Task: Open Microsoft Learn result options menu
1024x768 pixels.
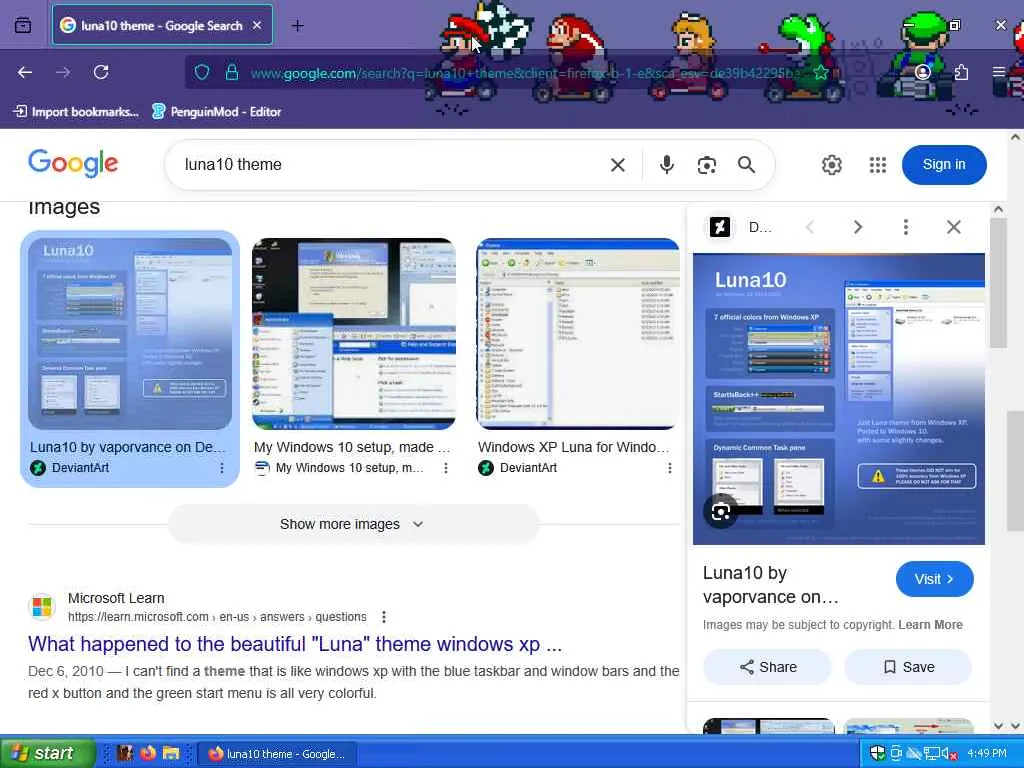Action: pos(384,616)
